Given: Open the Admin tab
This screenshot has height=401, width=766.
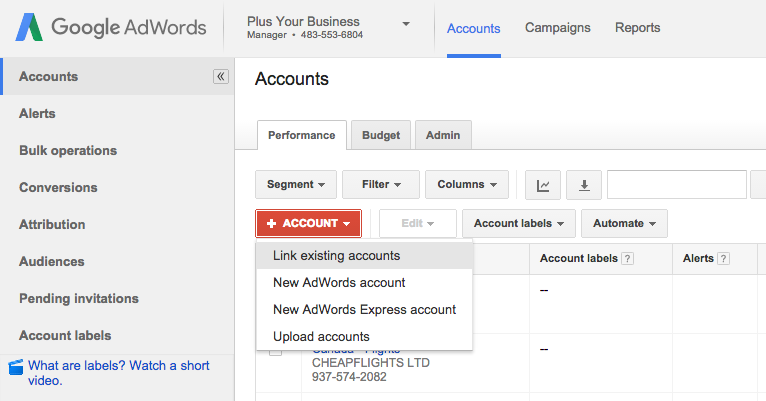Looking at the screenshot, I should (x=443, y=135).
